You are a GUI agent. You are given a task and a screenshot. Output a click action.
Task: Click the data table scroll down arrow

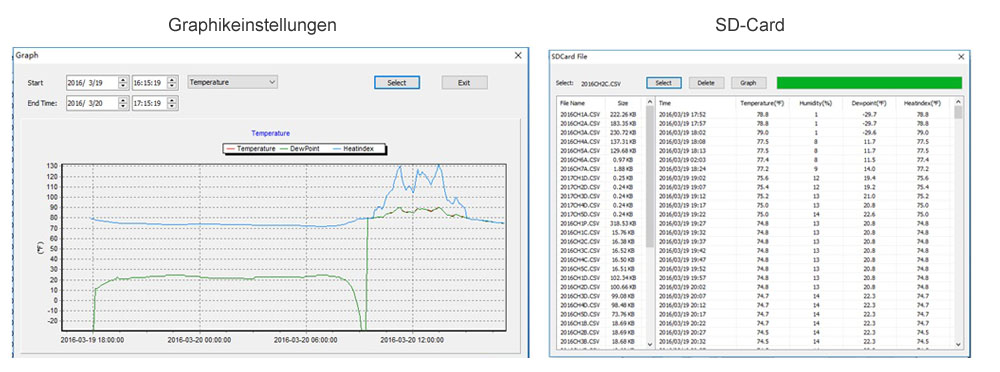pos(958,344)
